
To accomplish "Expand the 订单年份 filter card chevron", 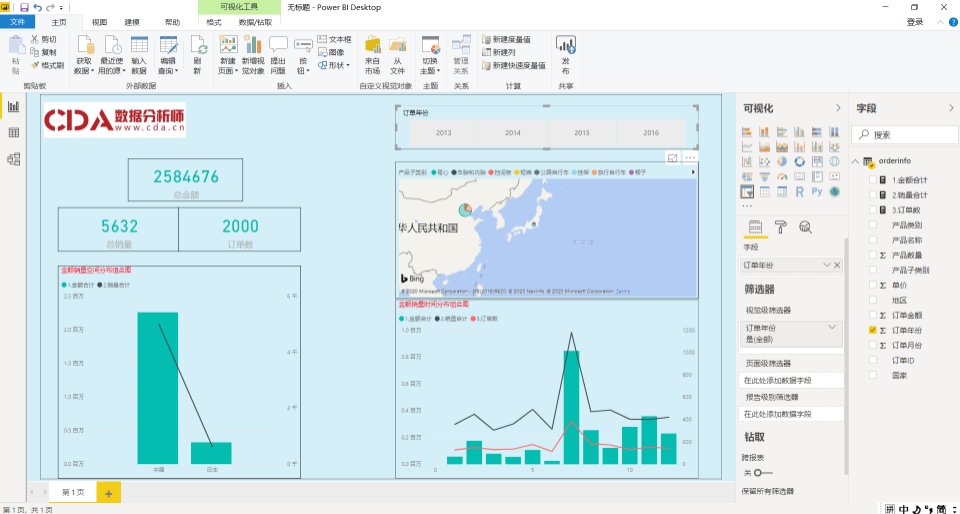I will point(832,327).
